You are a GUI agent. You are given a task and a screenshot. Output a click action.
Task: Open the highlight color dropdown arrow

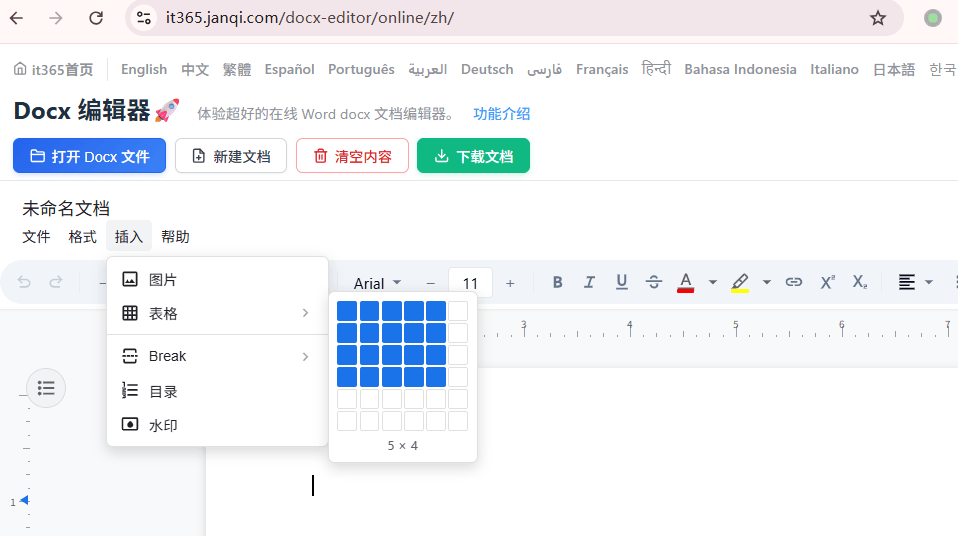tap(766, 282)
